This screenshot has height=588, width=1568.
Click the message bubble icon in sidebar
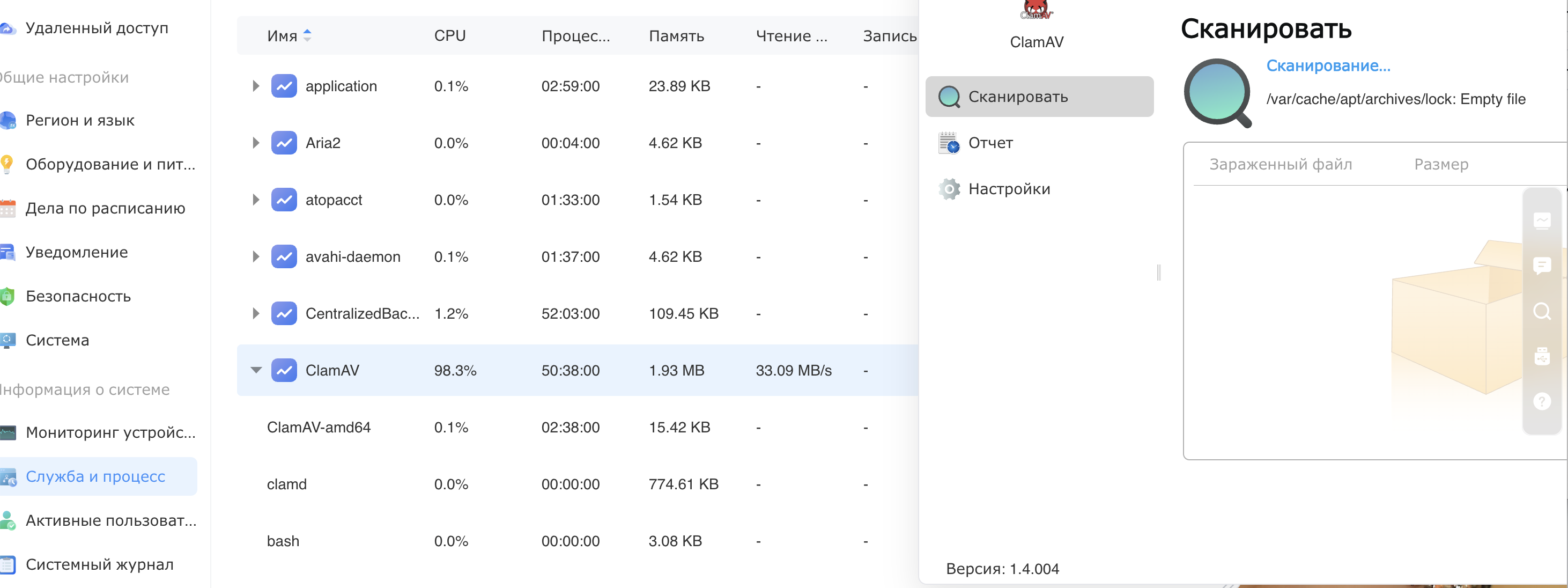click(1541, 266)
